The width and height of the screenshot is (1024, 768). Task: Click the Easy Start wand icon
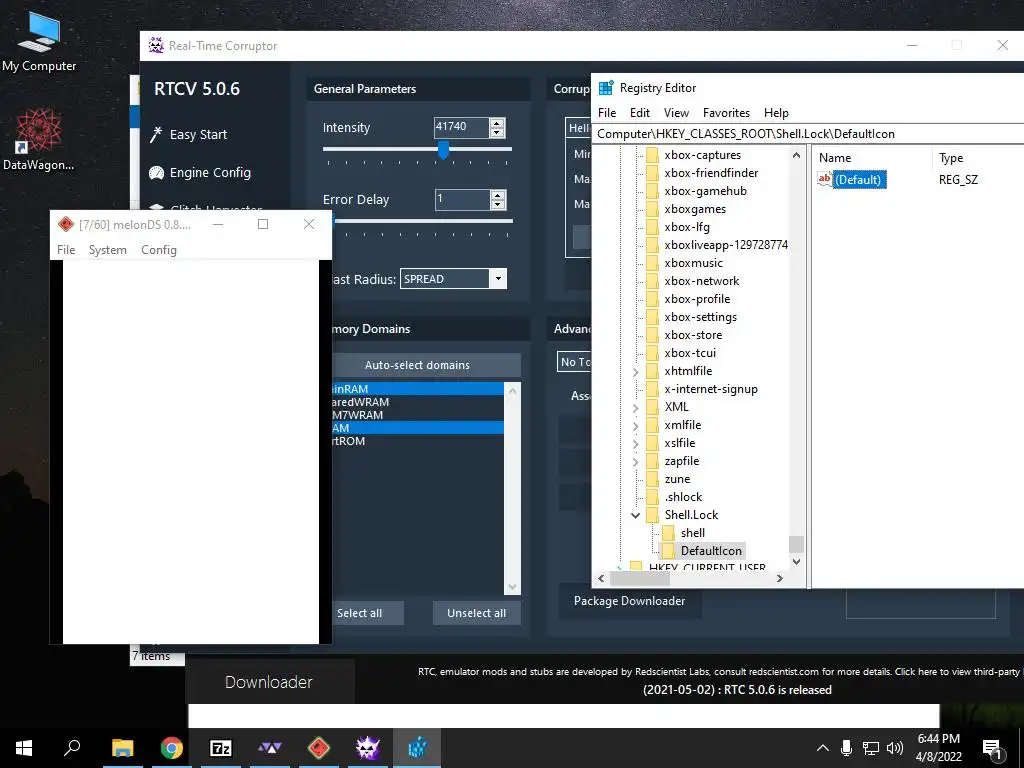pos(155,135)
